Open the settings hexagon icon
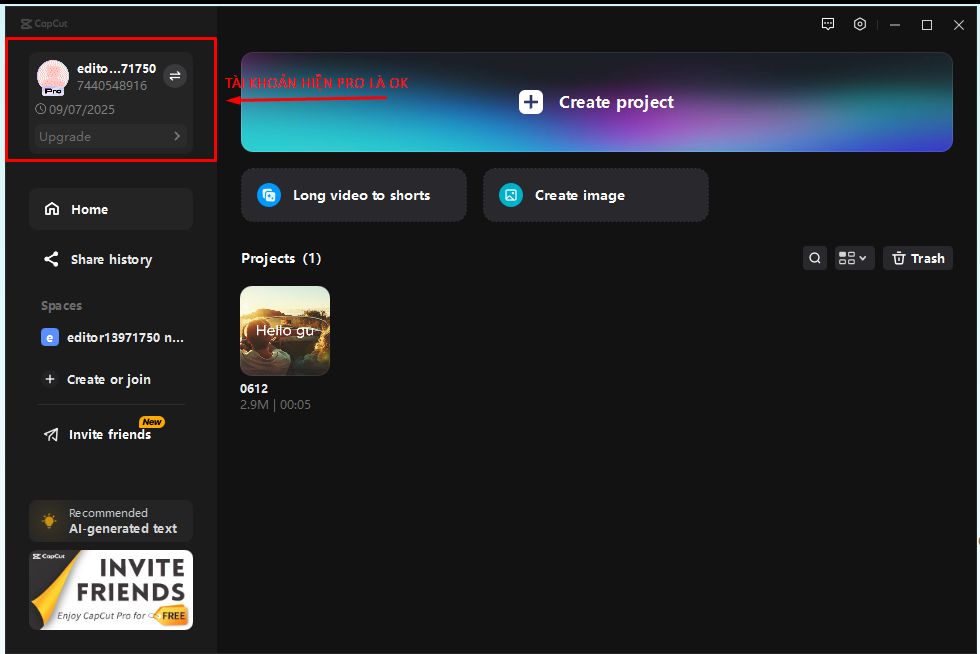Image resolution: width=980 pixels, height=654 pixels. pyautogui.click(x=860, y=24)
